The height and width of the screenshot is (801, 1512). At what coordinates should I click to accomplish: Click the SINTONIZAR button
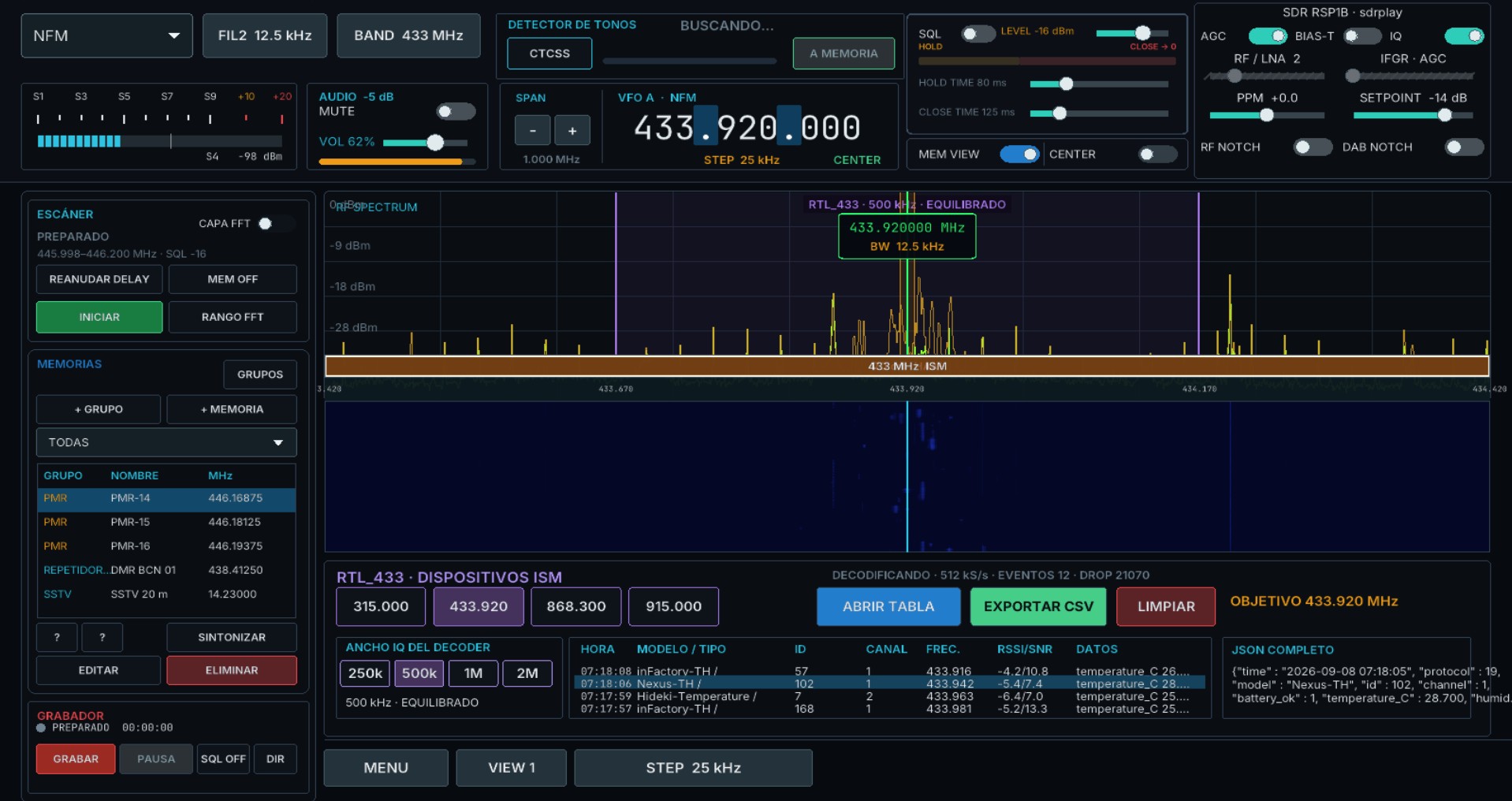[x=232, y=637]
